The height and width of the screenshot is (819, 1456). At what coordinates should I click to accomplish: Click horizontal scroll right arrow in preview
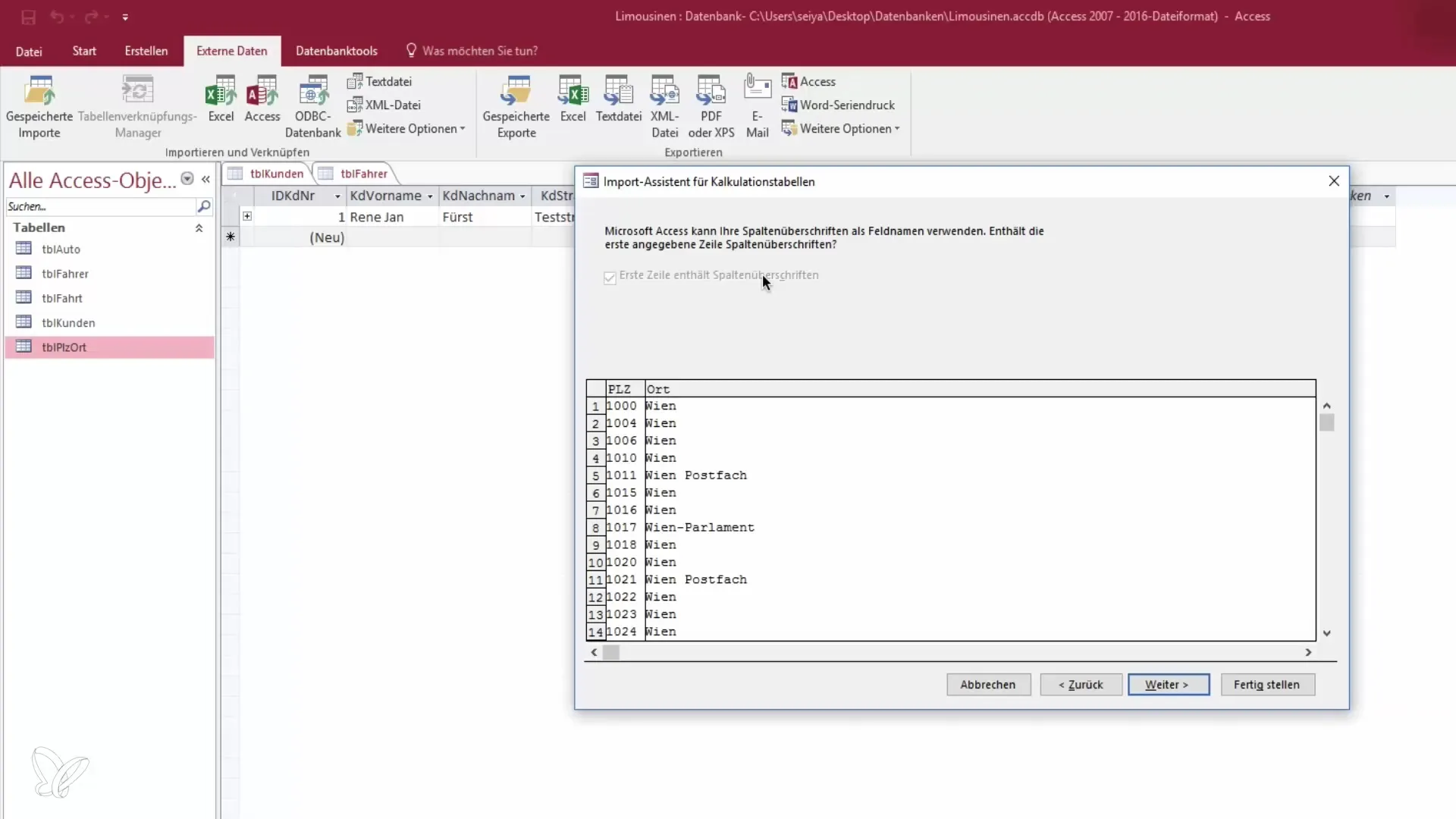1308,652
